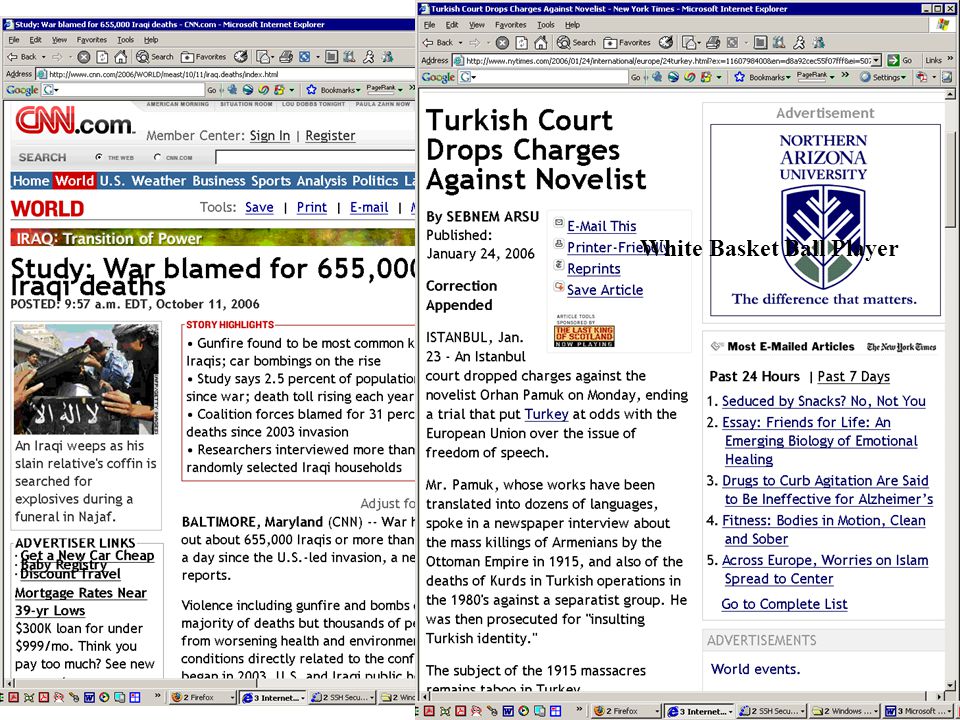Go Back in the New York Times window
The width and height of the screenshot is (960, 720).
click(438, 42)
